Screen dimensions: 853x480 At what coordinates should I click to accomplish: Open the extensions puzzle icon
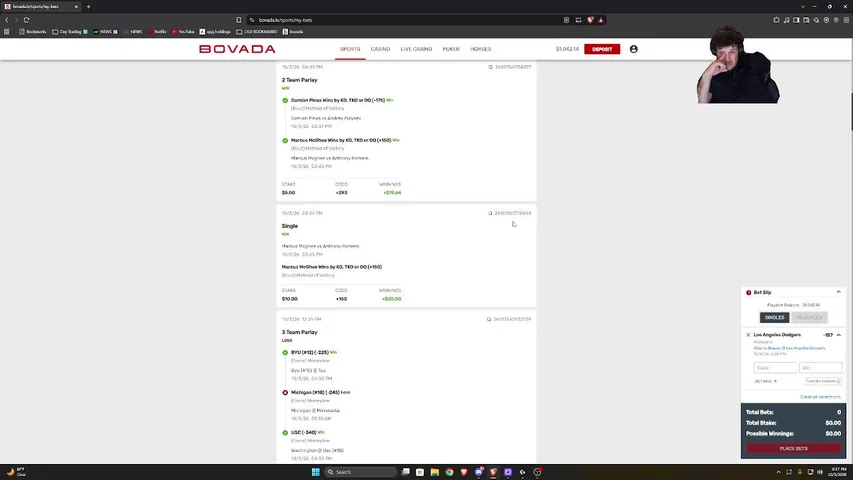click(x=776, y=20)
